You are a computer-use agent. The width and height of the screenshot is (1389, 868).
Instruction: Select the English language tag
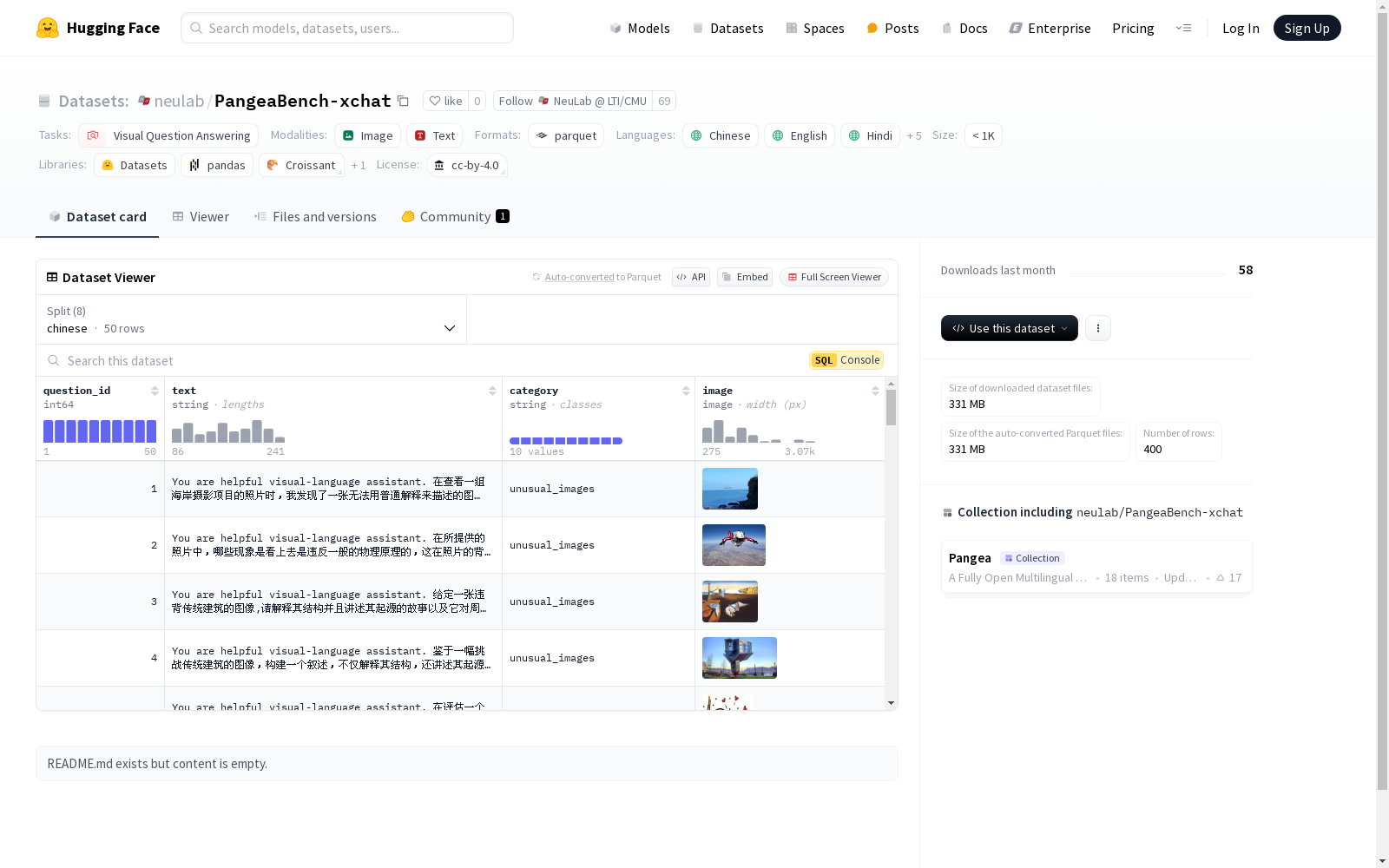(x=800, y=135)
